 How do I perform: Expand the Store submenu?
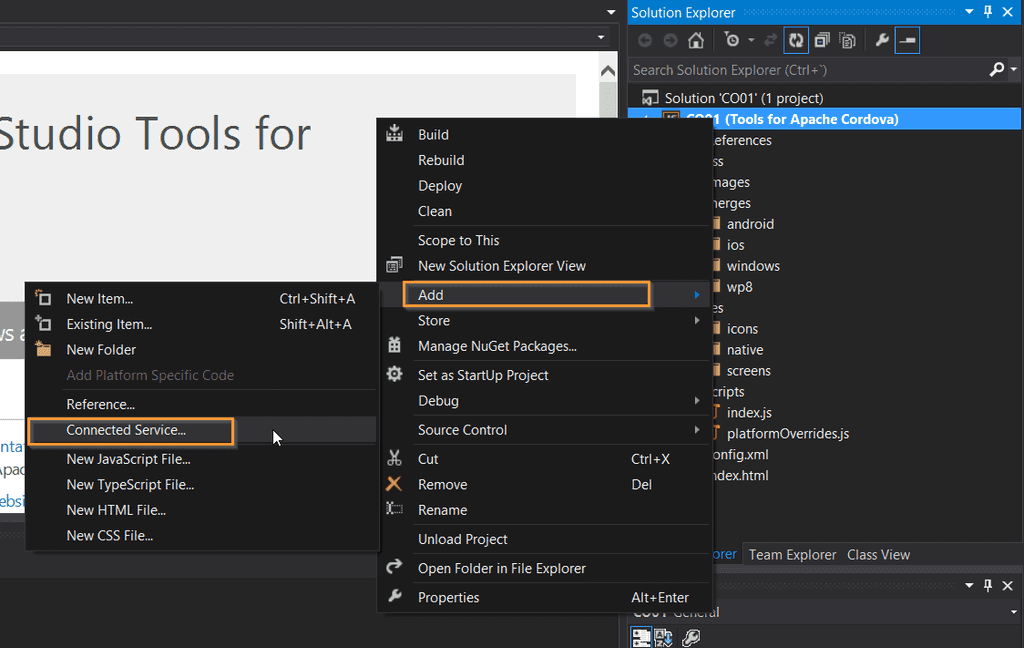(543, 320)
